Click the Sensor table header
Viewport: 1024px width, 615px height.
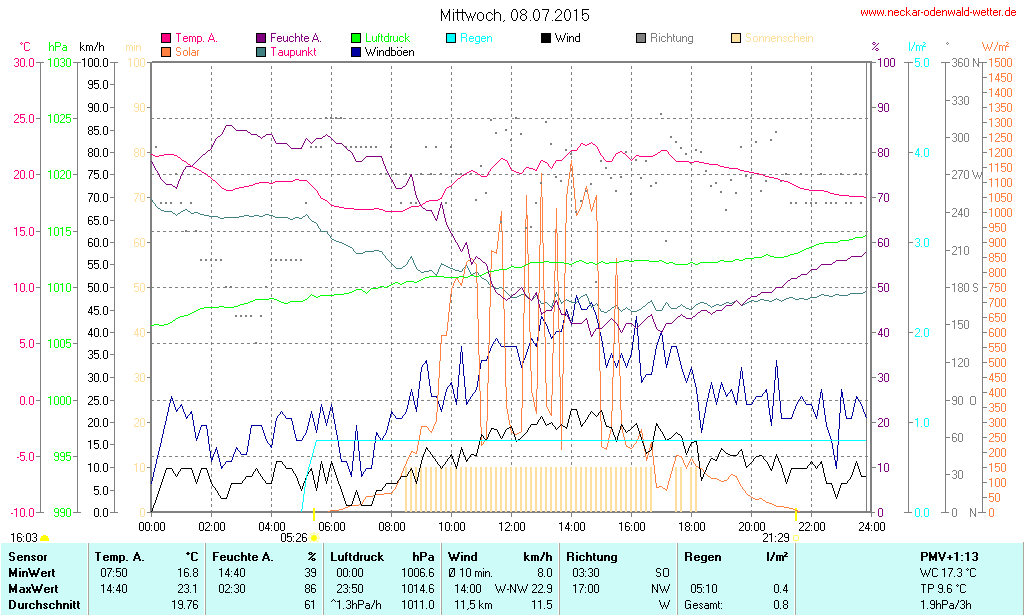27,557
